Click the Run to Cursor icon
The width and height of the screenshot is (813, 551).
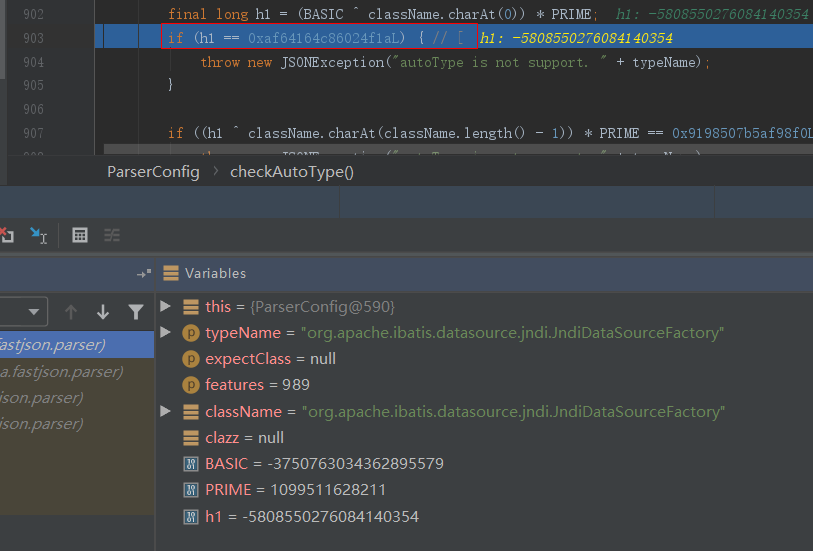[x=38, y=235]
